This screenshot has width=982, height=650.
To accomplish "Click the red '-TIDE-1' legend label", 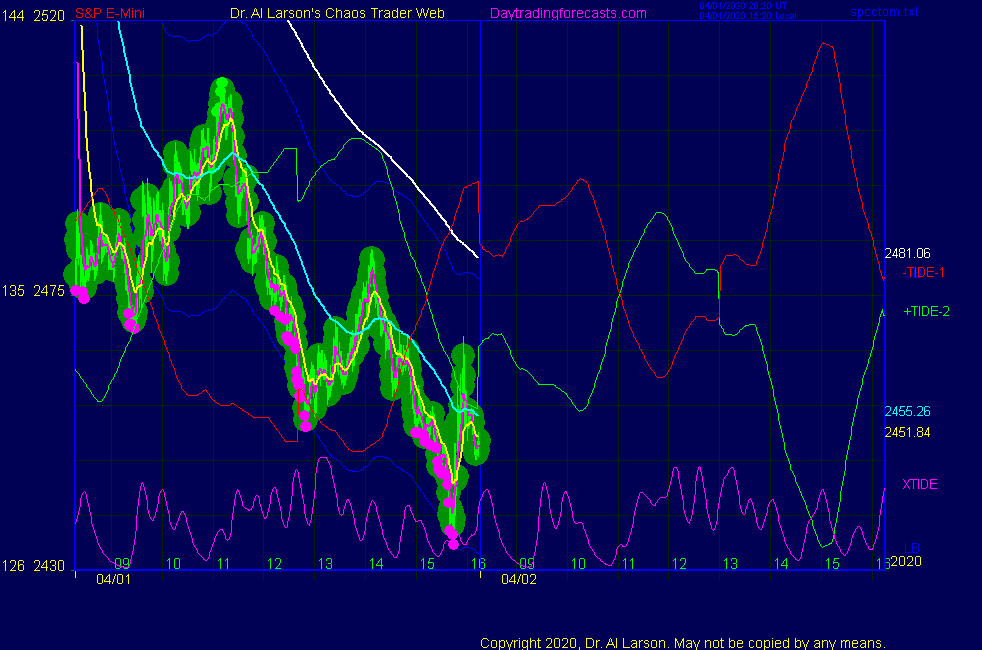I will 923,272.
